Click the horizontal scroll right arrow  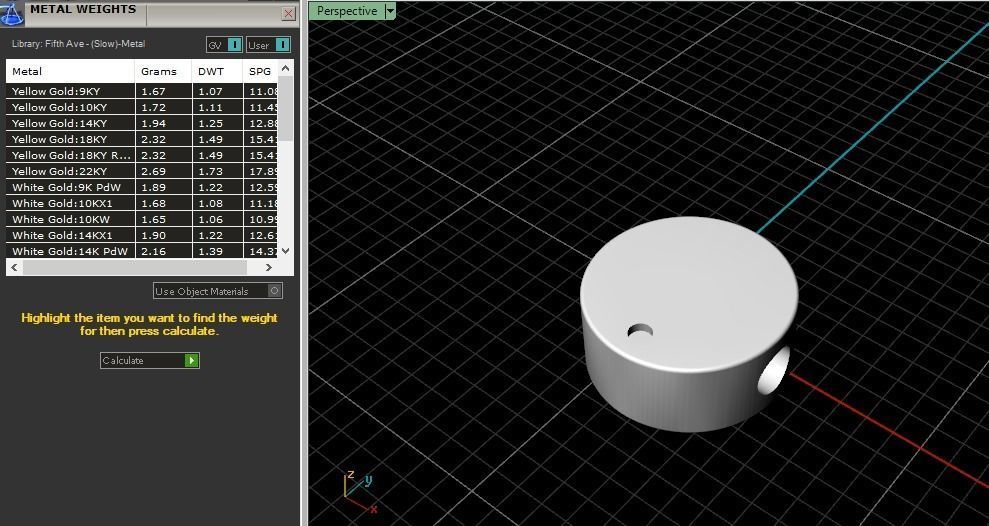point(269,267)
